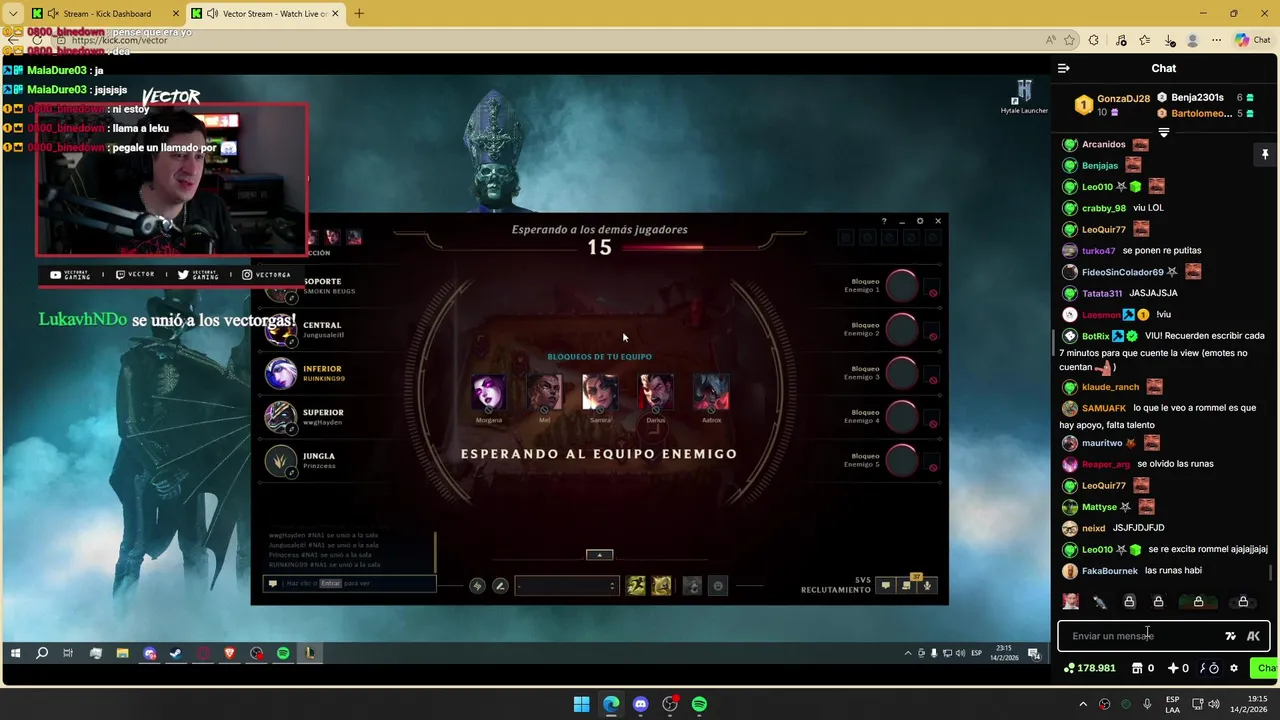Open a new browser tab
Screen dimensions: 1280x720
click(359, 13)
